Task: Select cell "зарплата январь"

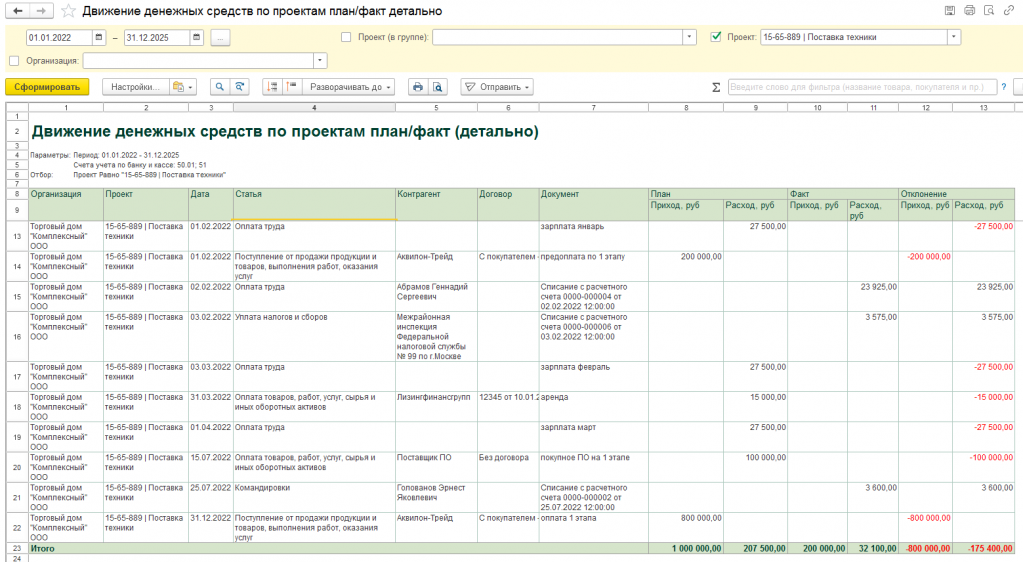Action: (593, 236)
